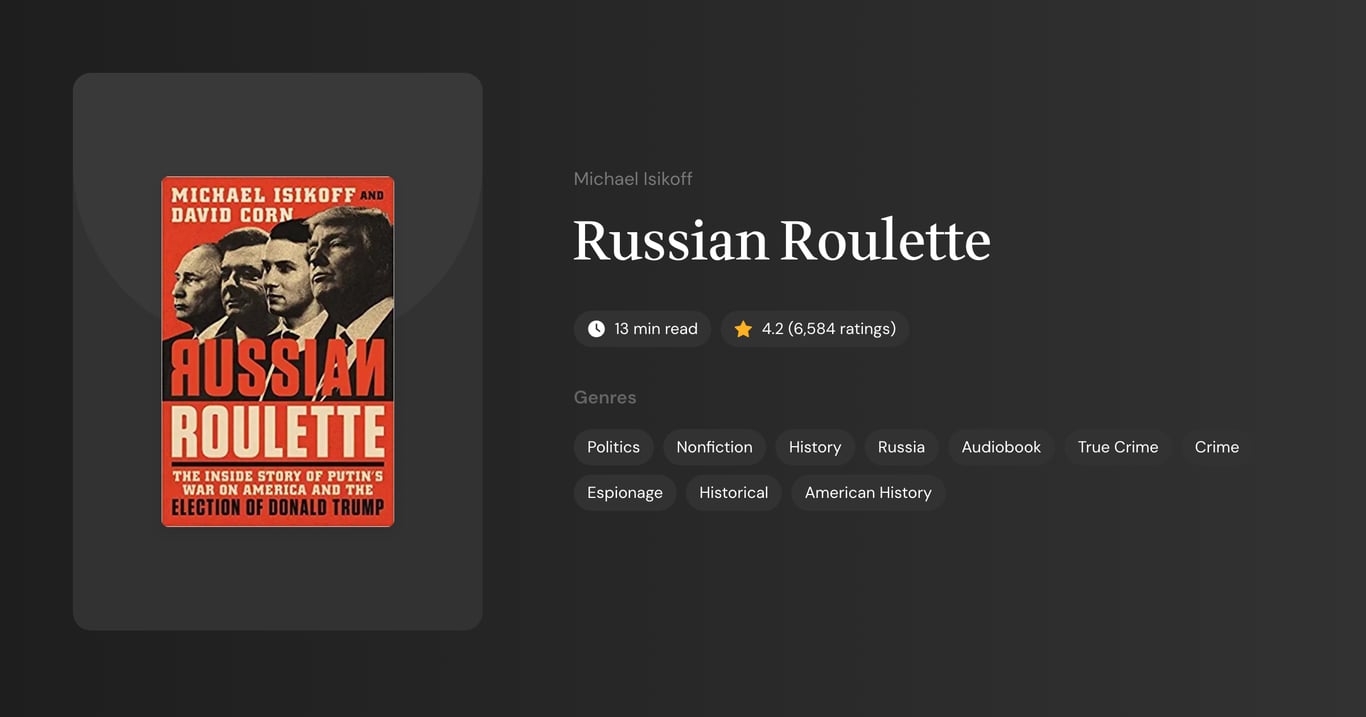This screenshot has height=717, width=1366.
Task: Pick the True Crime genre chip
Action: pyautogui.click(x=1117, y=447)
